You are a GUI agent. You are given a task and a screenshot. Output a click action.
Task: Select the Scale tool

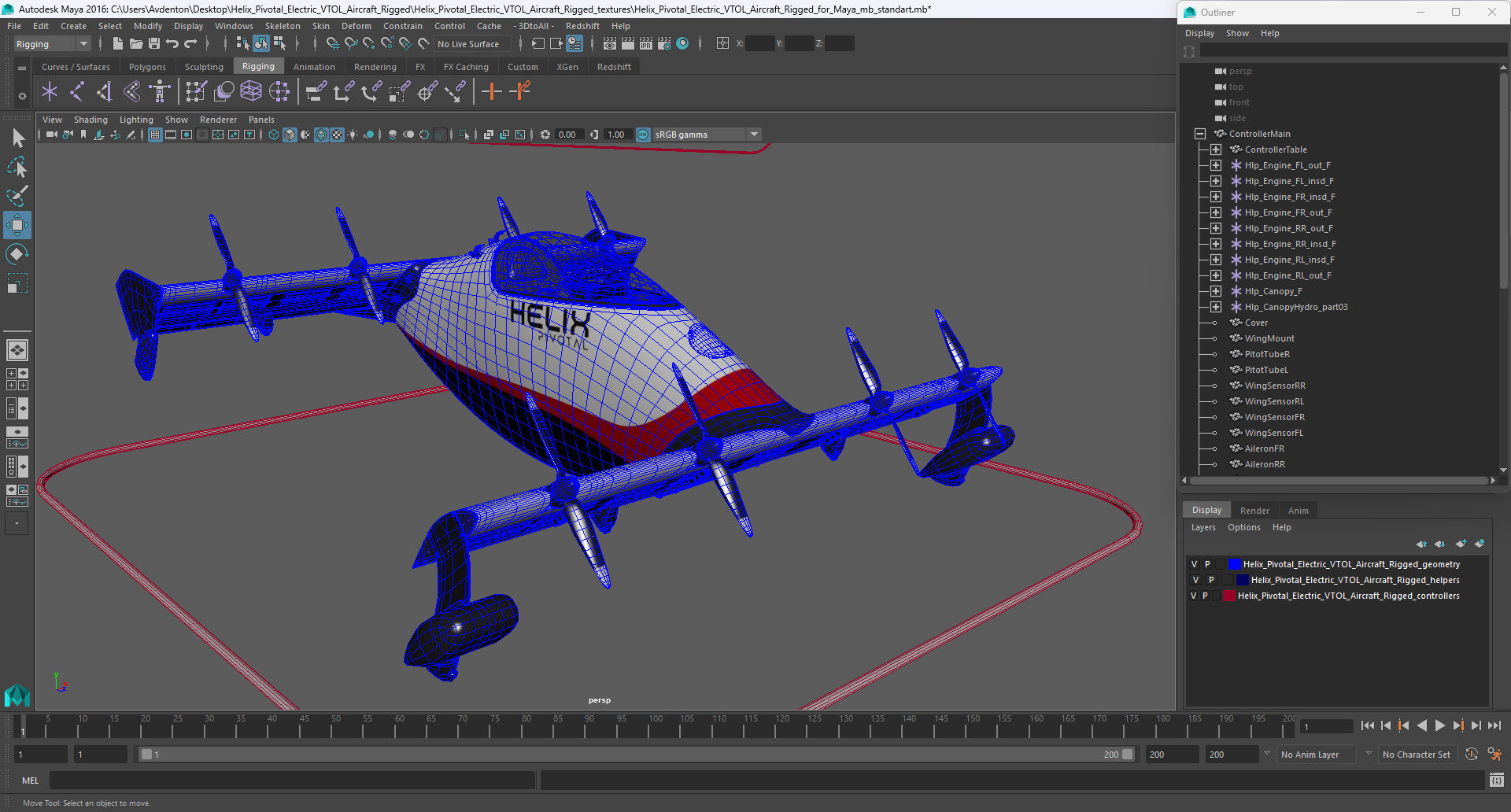click(x=17, y=282)
